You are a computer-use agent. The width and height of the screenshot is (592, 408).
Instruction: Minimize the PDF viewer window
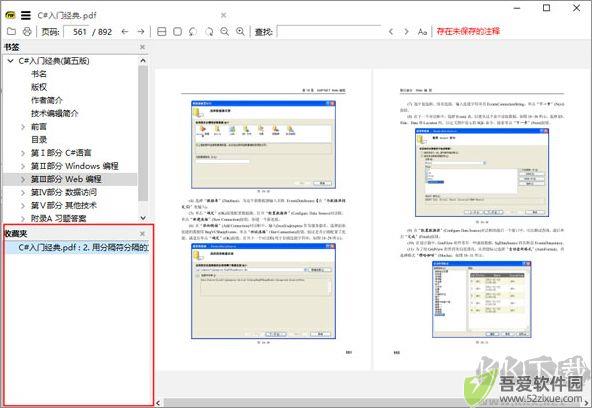(517, 8)
